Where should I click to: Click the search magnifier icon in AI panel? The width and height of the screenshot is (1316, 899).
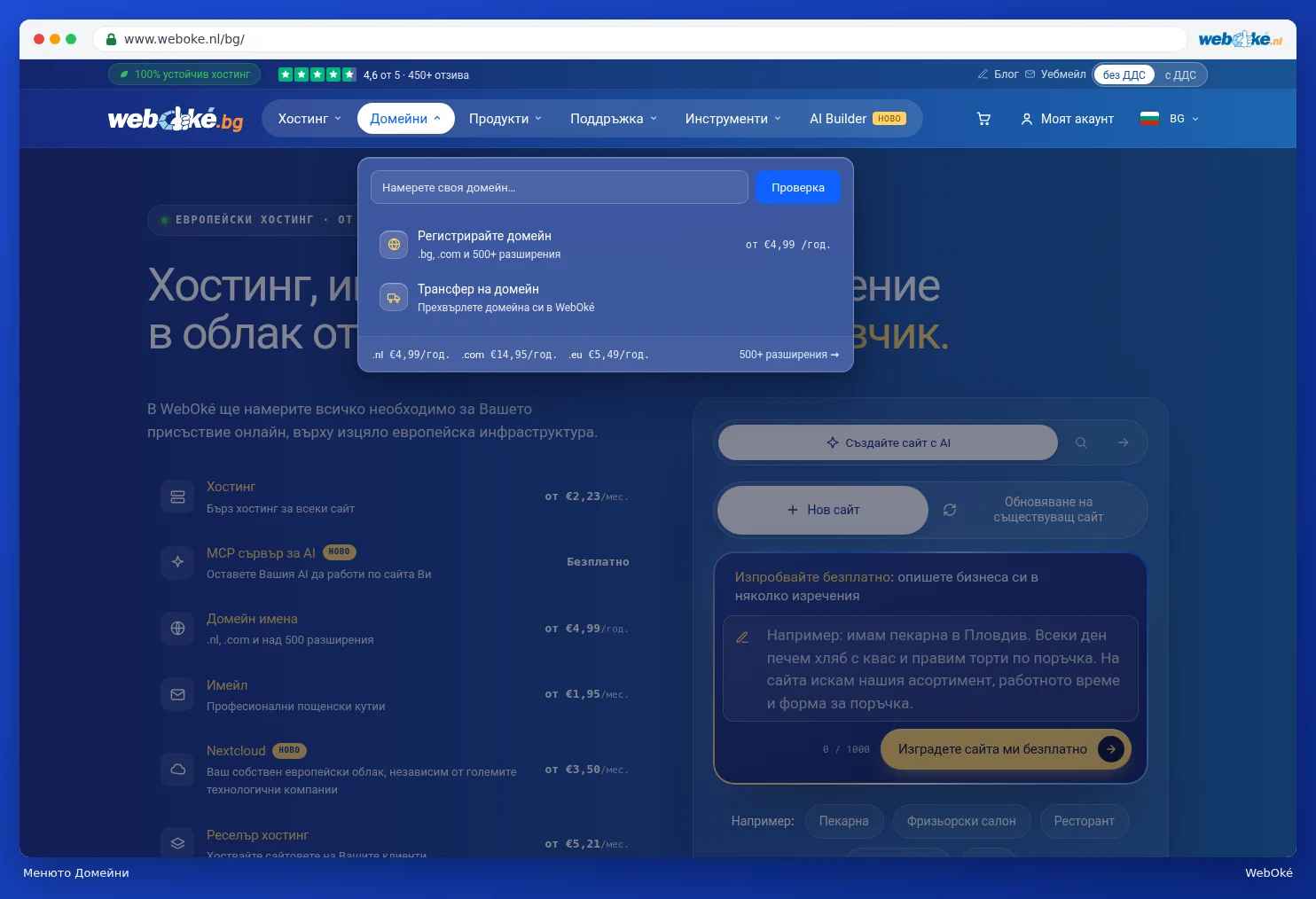click(x=1081, y=442)
